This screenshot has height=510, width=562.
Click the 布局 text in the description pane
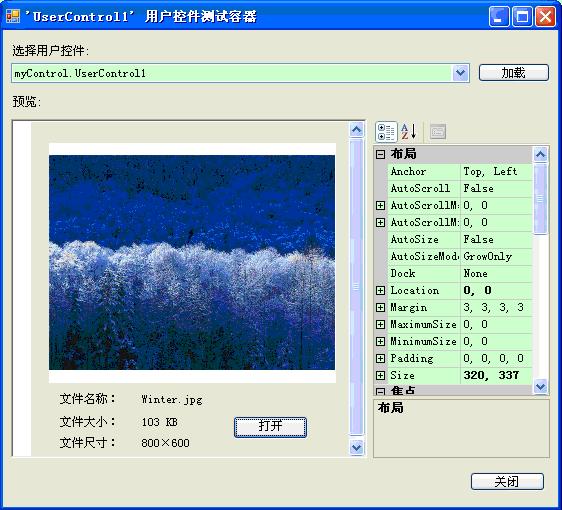(390, 407)
